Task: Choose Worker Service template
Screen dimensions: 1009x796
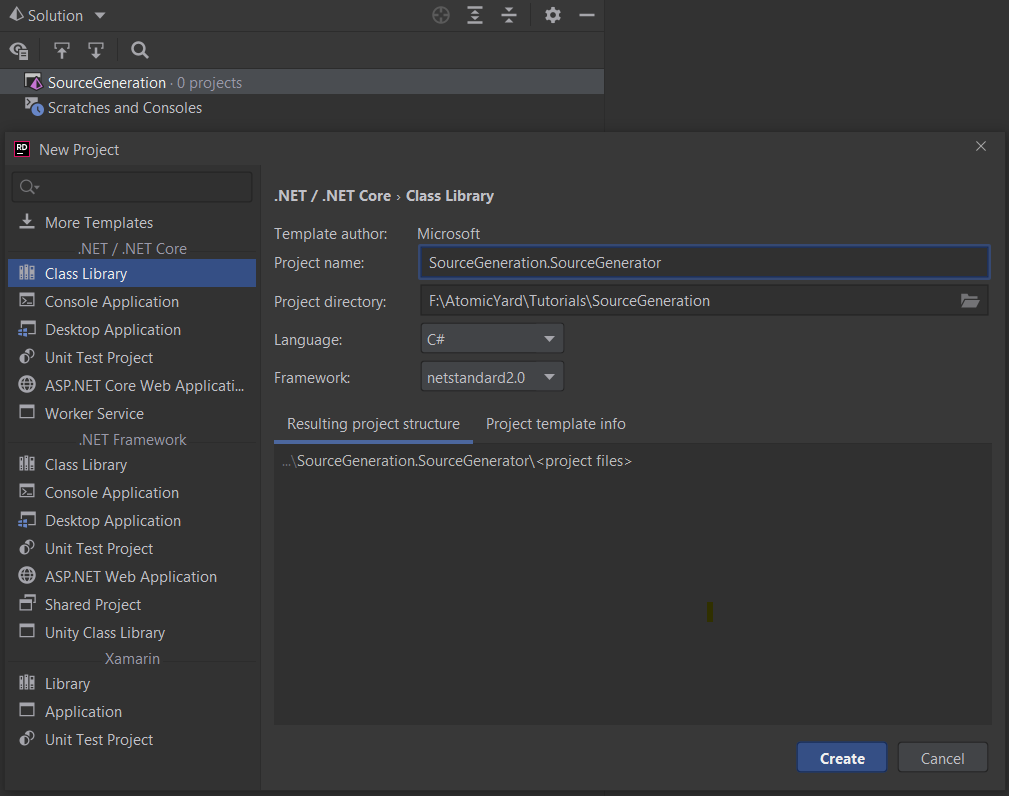Action: coord(132,414)
